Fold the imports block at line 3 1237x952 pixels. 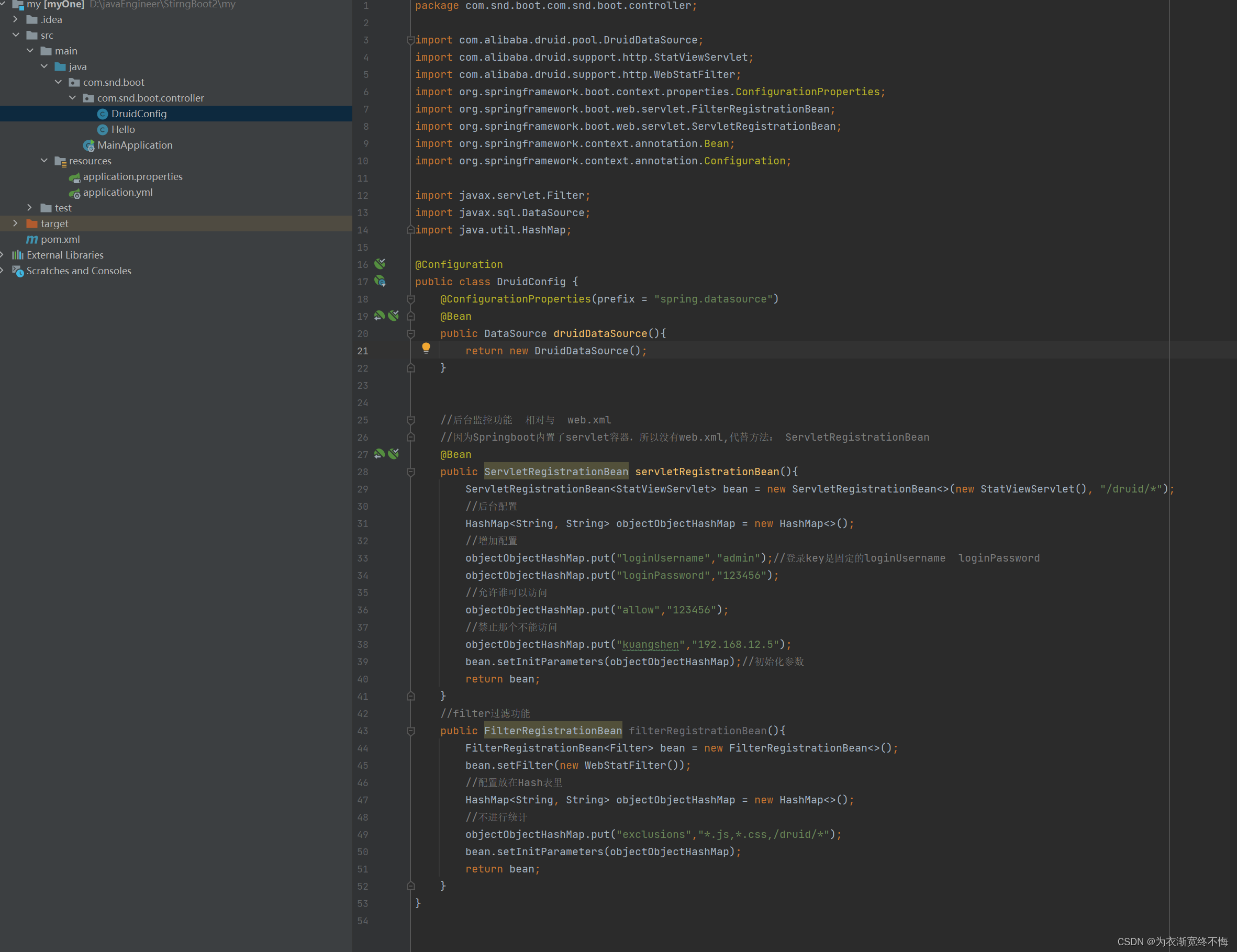pos(410,40)
